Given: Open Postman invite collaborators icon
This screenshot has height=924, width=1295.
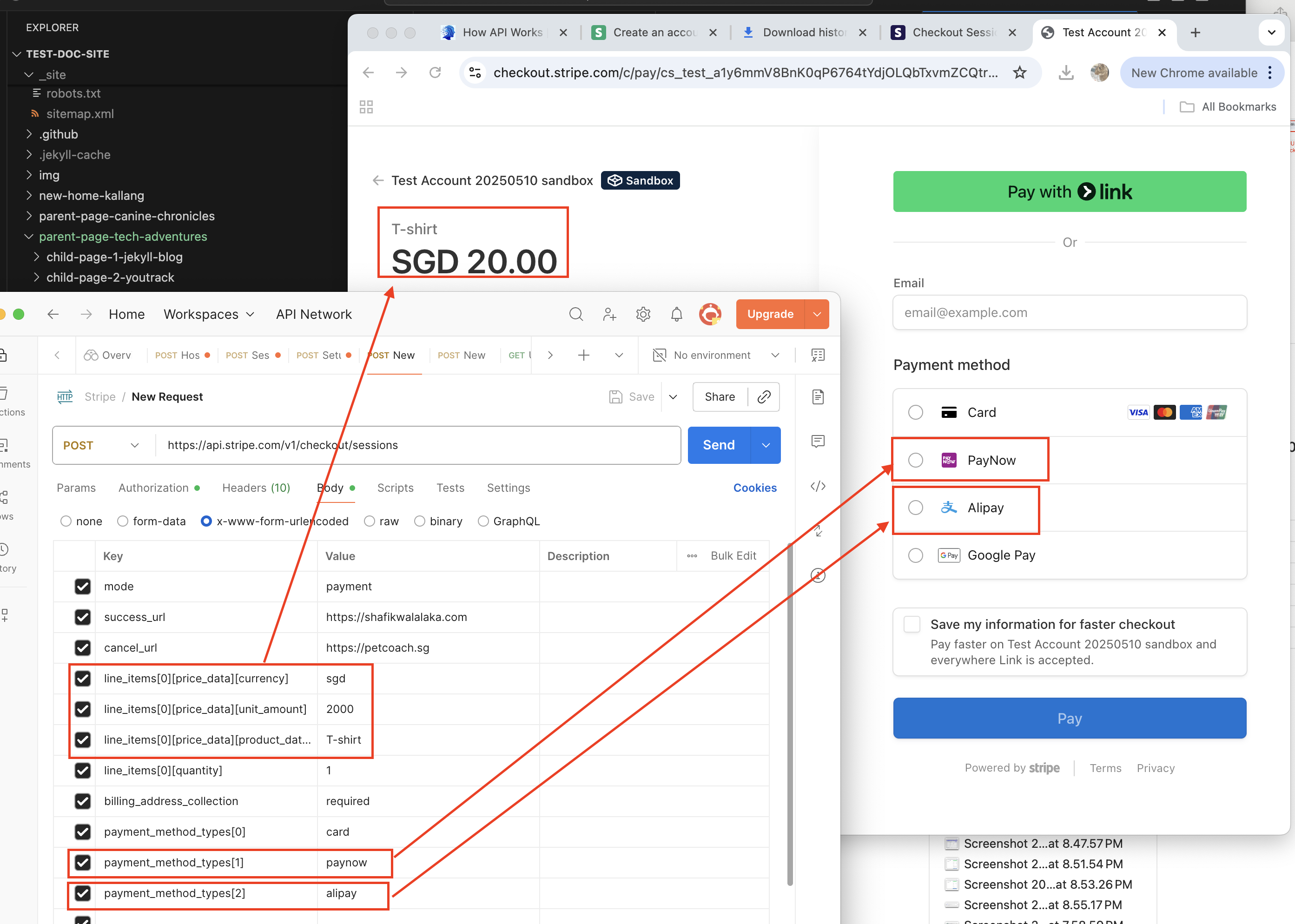Looking at the screenshot, I should (609, 314).
